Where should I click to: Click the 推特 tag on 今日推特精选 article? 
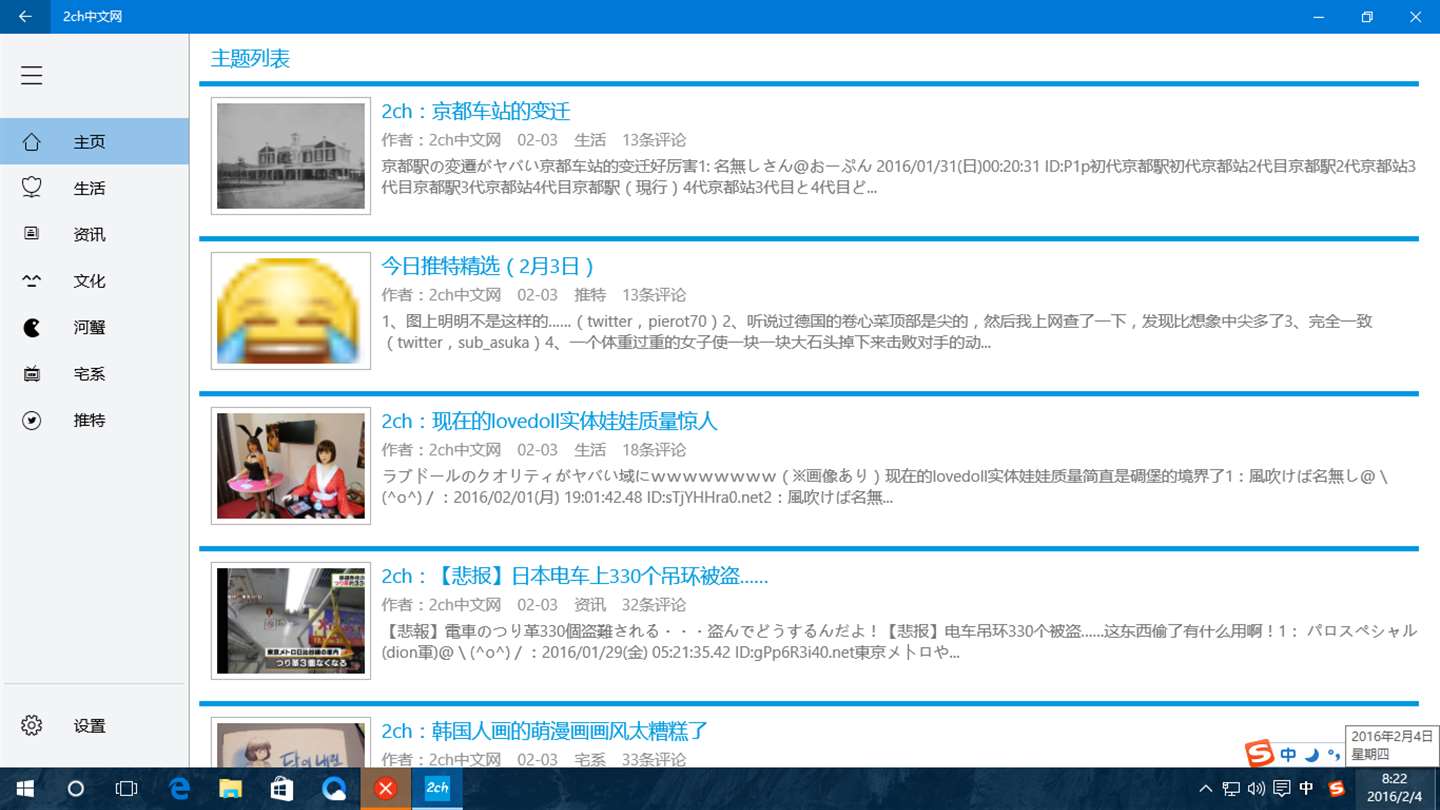590,295
